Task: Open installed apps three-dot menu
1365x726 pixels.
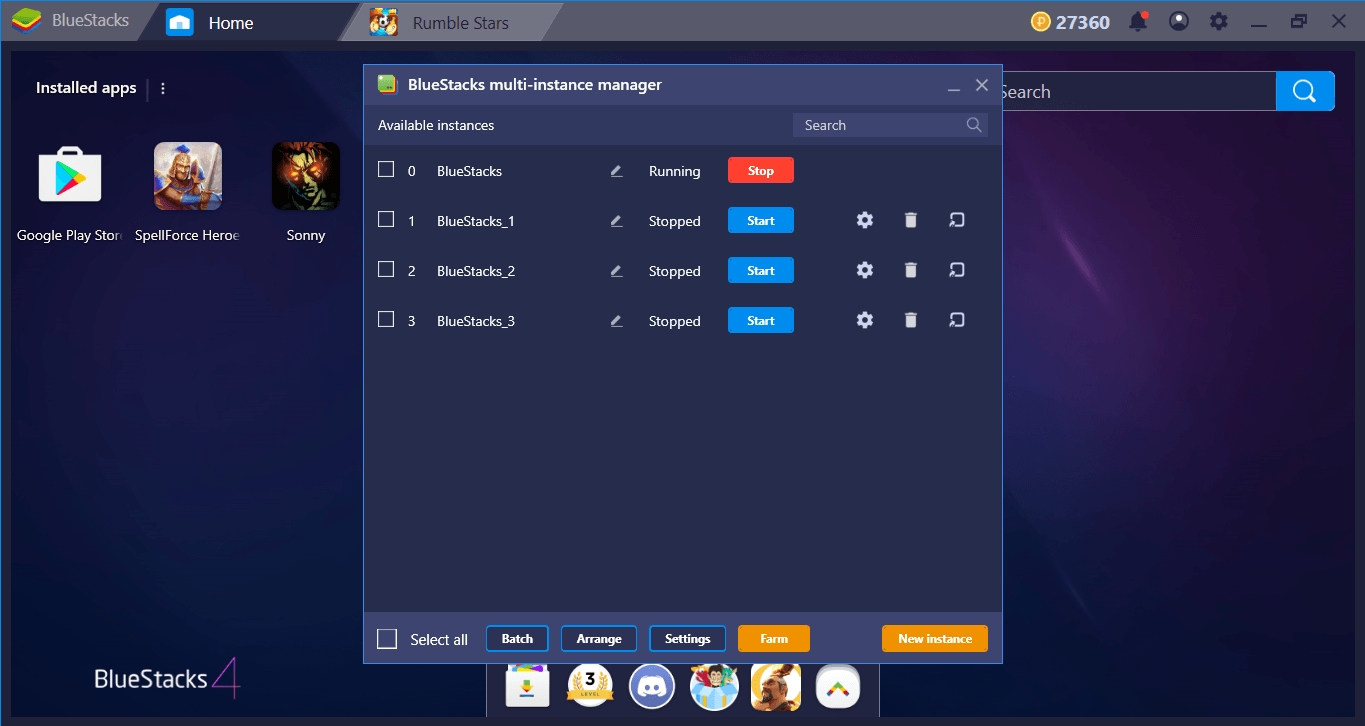Action: click(x=163, y=88)
